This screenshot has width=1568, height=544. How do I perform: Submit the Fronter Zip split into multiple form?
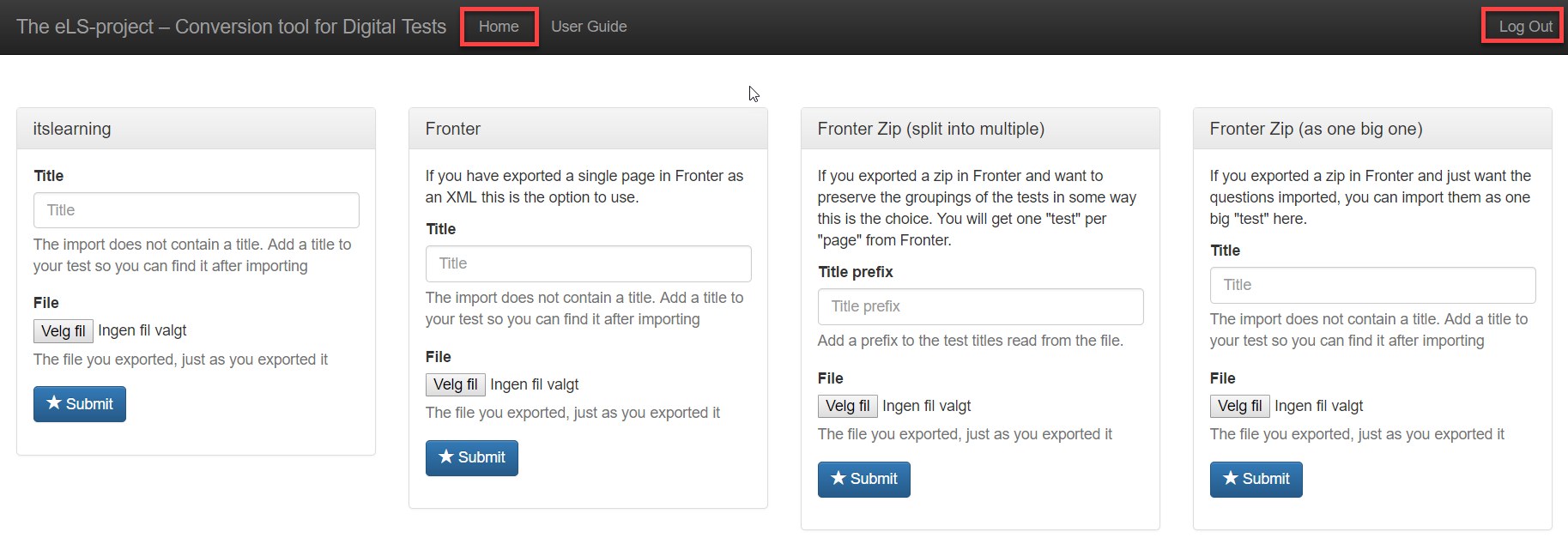tap(864, 479)
